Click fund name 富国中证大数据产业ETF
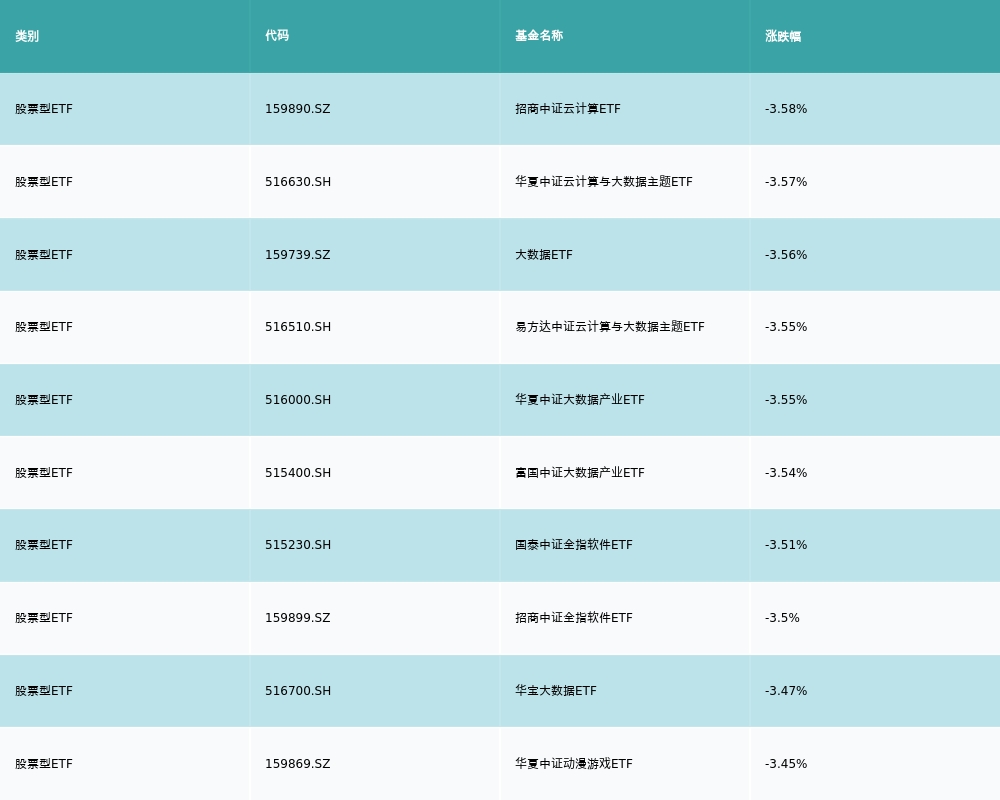Viewport: 1000px width, 800px height. tap(580, 473)
